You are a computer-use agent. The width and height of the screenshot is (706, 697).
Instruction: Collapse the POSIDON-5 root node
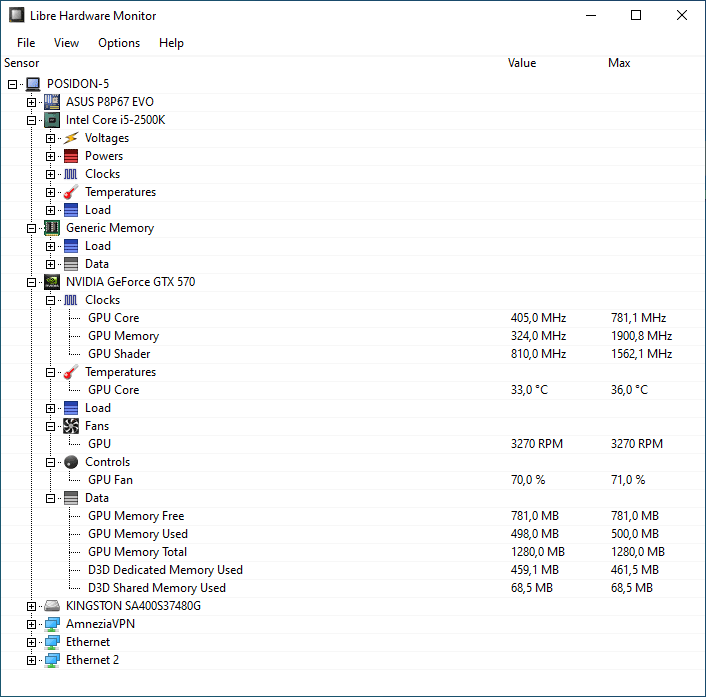coord(13,84)
